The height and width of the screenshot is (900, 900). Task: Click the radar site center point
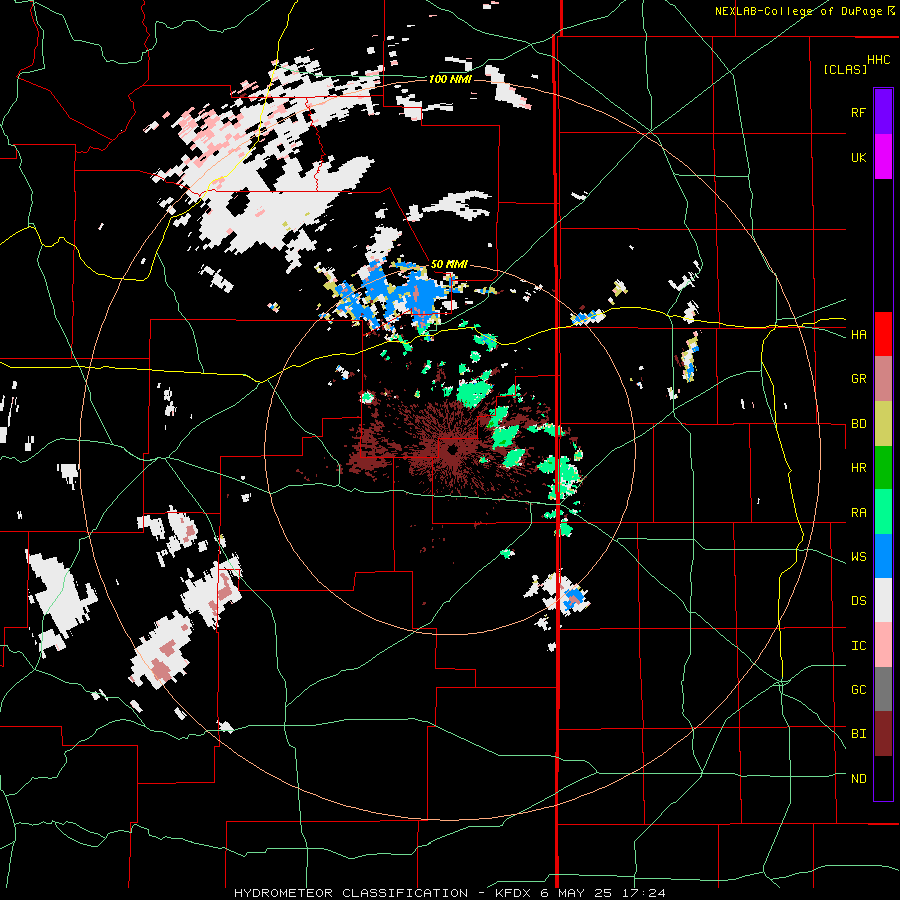click(451, 450)
